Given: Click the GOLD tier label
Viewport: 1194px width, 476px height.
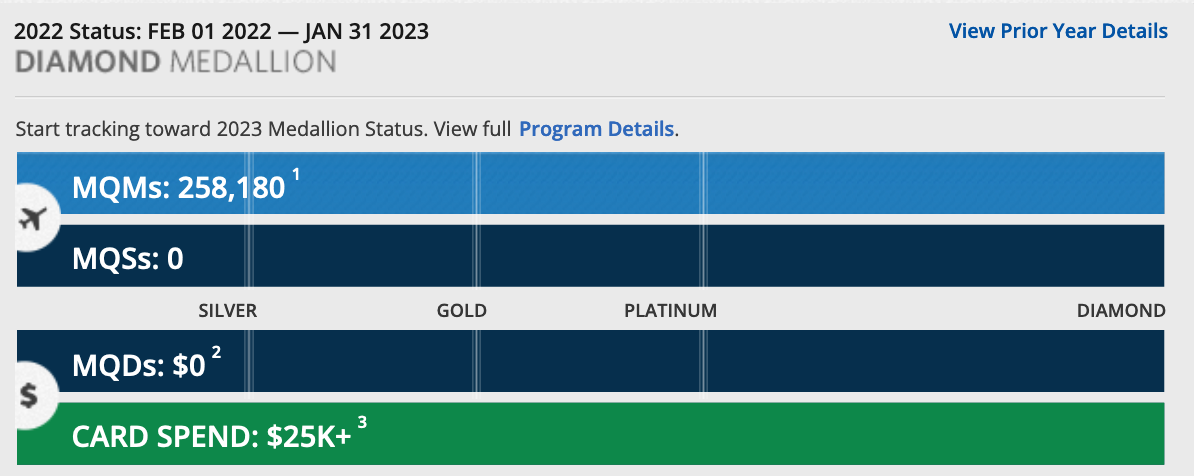Looking at the screenshot, I should 462,311.
